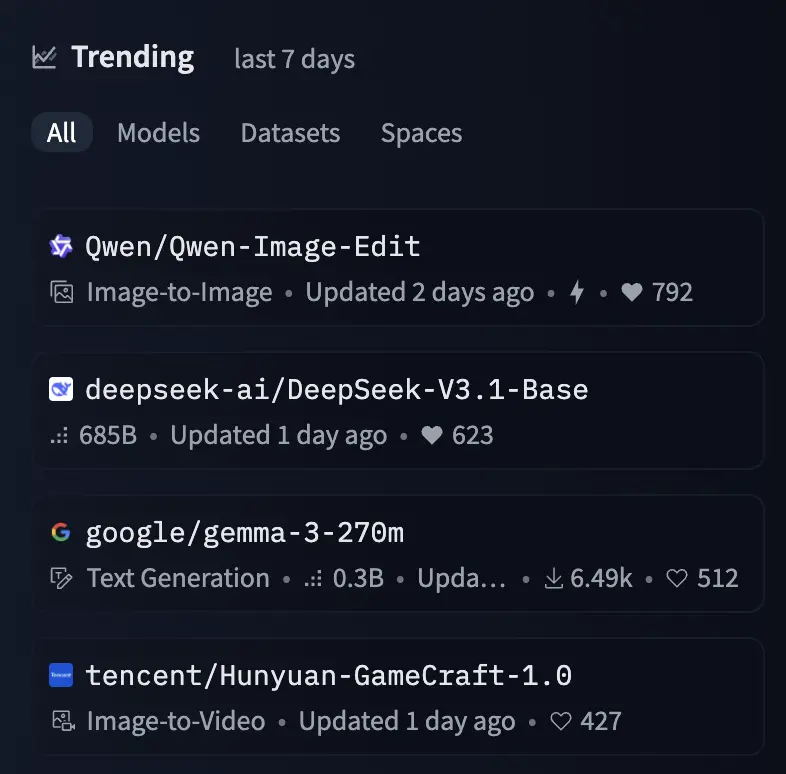Click the DeepSeek whale logo icon
Image resolution: width=786 pixels, height=774 pixels.
point(61,389)
